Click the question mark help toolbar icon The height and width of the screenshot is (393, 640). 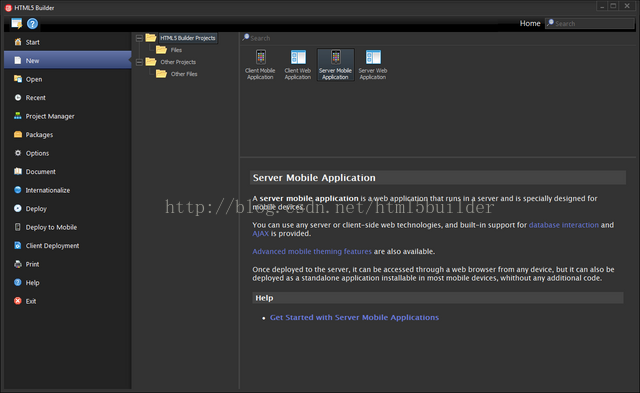pos(33,24)
